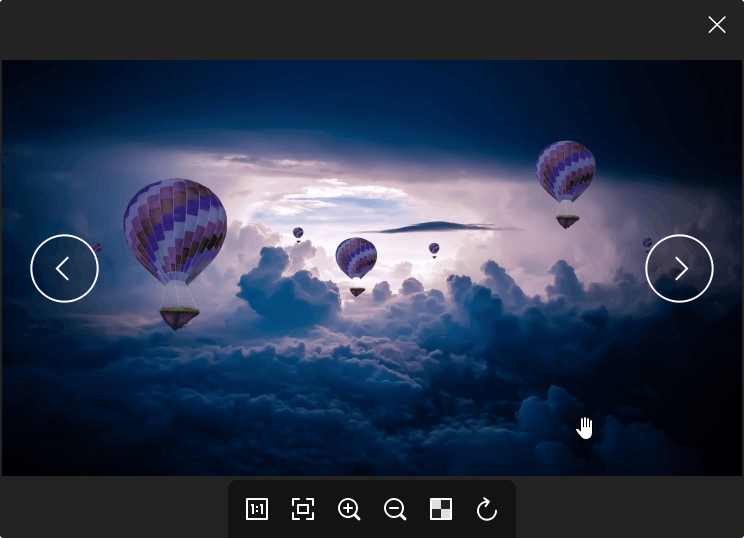The height and width of the screenshot is (538, 744).
Task: Toggle checkerboard transparency background
Action: click(441, 509)
